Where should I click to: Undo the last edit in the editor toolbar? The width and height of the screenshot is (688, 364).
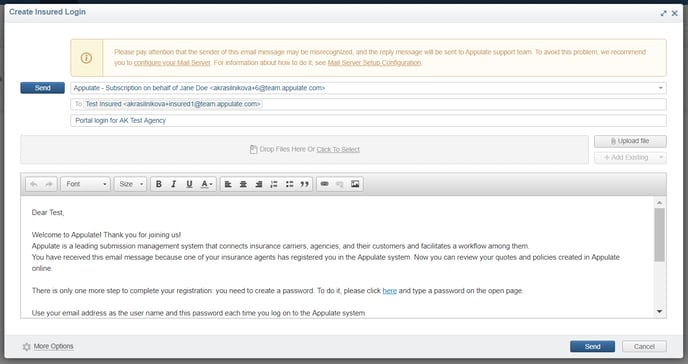[33, 184]
